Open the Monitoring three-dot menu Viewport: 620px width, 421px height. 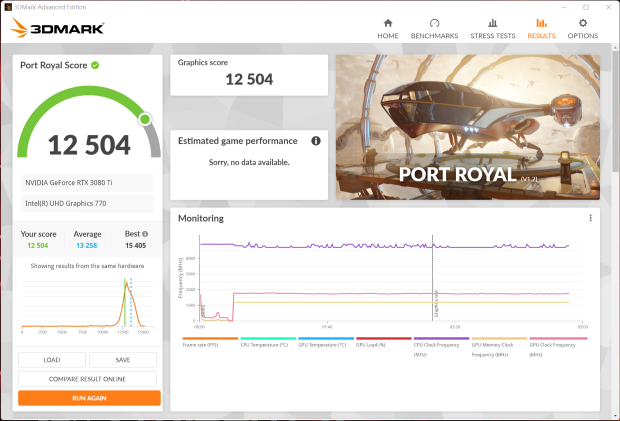point(590,218)
